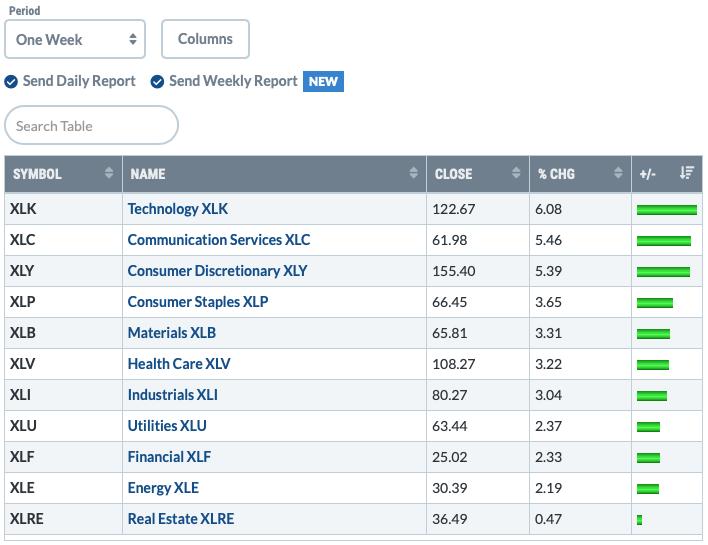708x545 pixels.
Task: Select the XLE symbol cell
Action: 63,488
